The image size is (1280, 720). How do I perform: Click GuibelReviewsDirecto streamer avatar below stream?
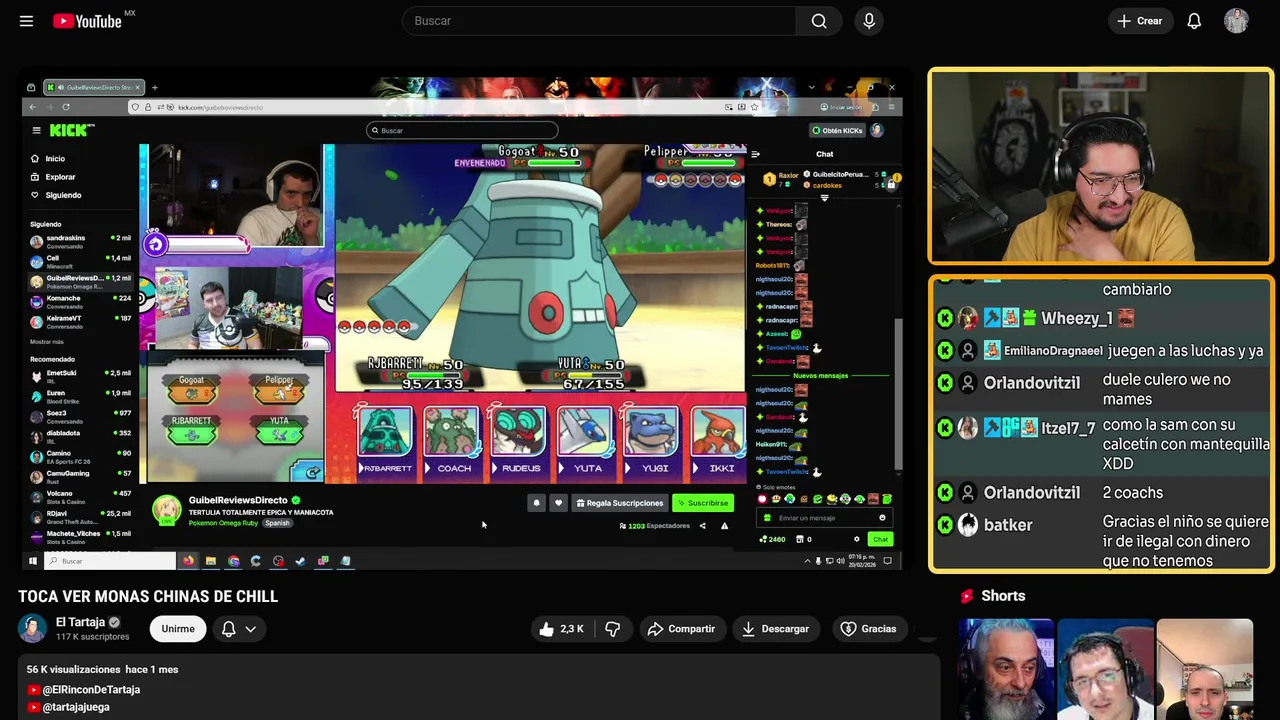point(166,510)
